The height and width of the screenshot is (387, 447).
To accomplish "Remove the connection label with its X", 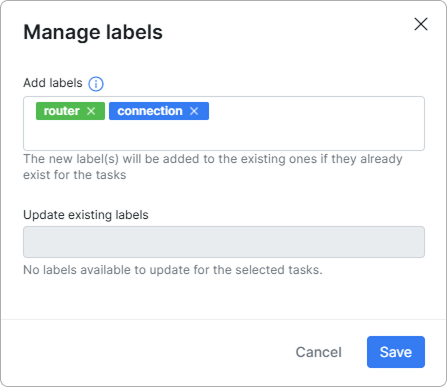I will tap(194, 111).
